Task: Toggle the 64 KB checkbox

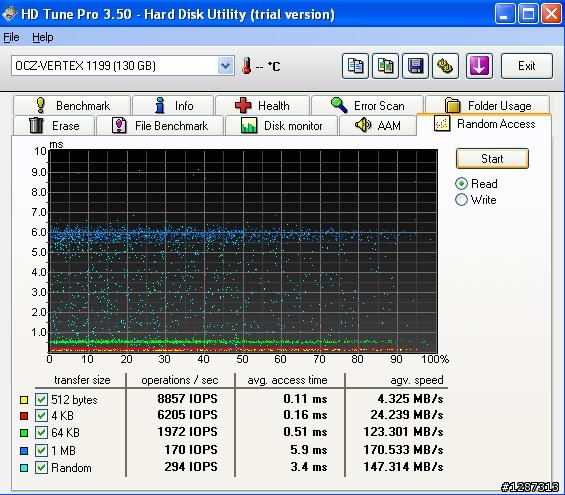Action: point(41,432)
